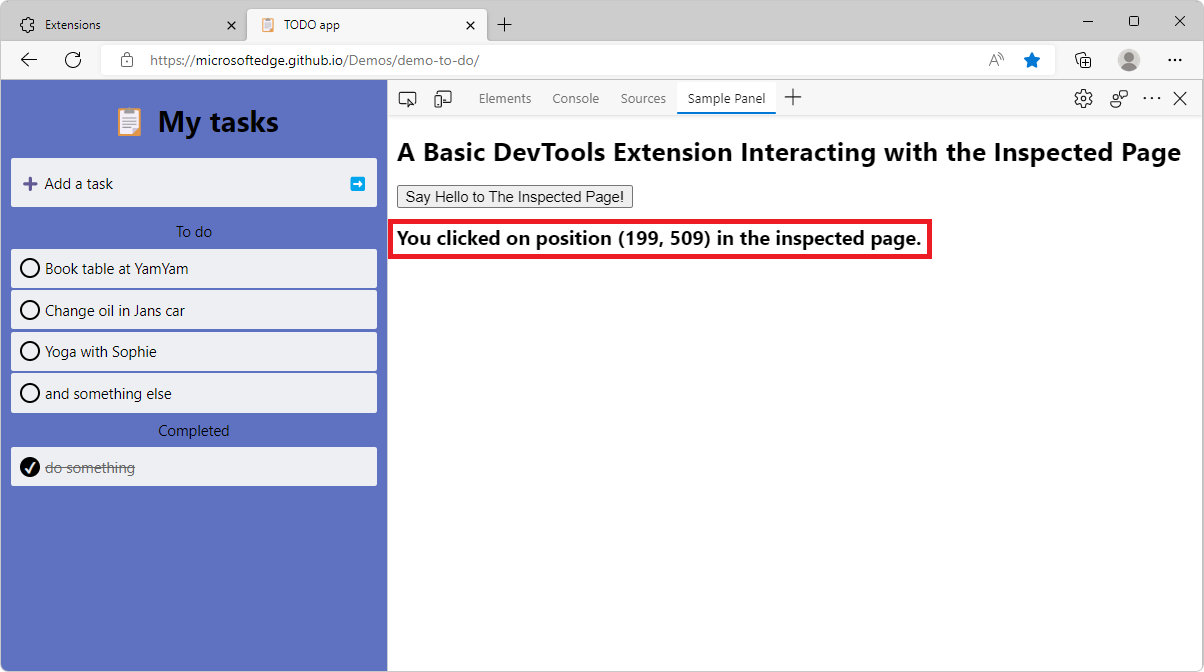Switch to the Sources tab

[643, 98]
